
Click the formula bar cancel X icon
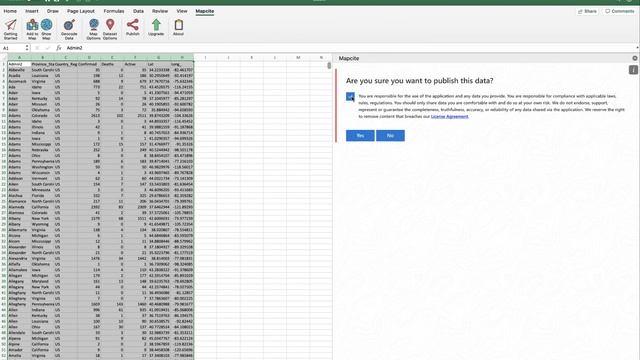click(x=38, y=48)
